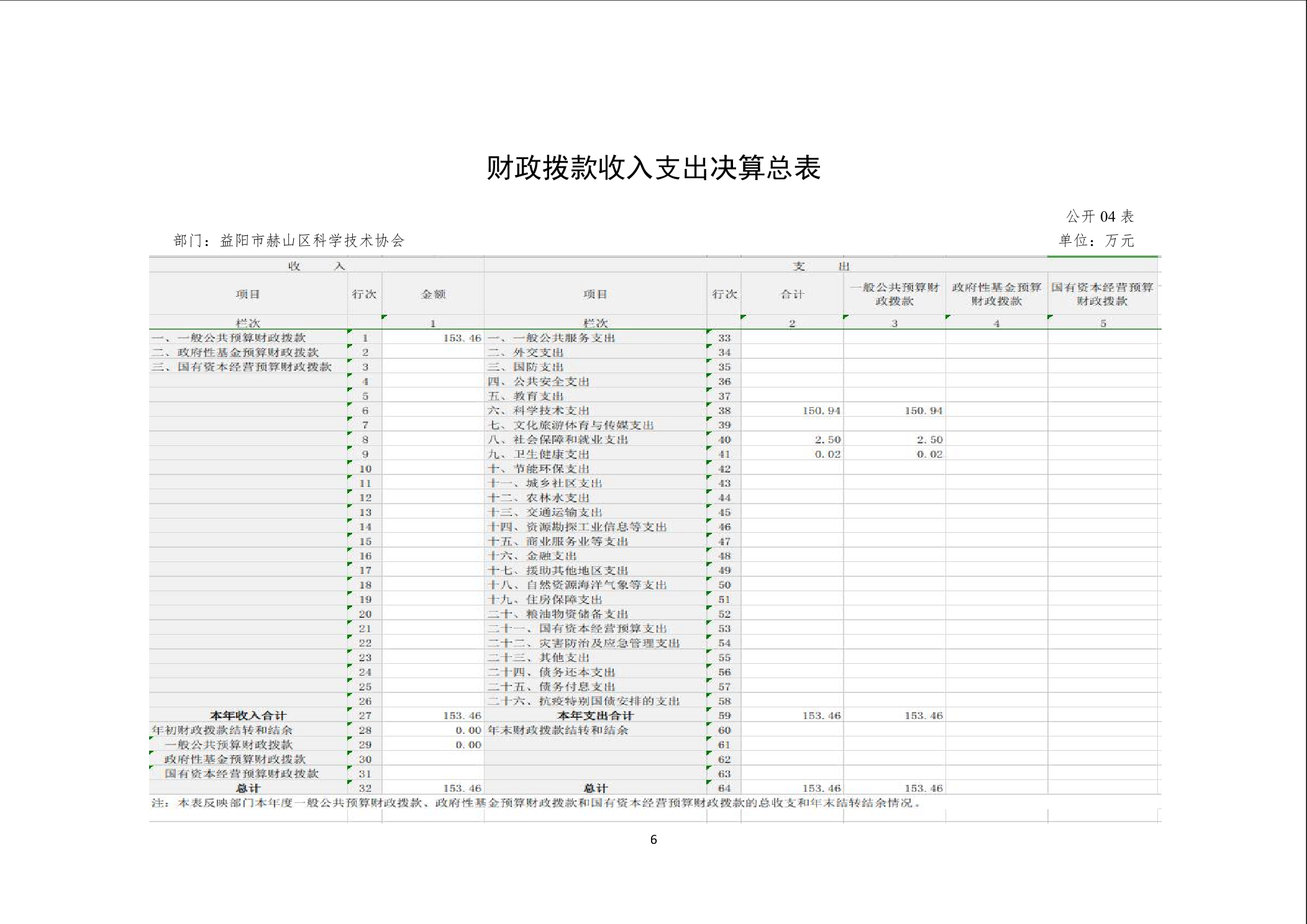Click the 国有资本经营预算财政拨款 column header

point(1102,294)
